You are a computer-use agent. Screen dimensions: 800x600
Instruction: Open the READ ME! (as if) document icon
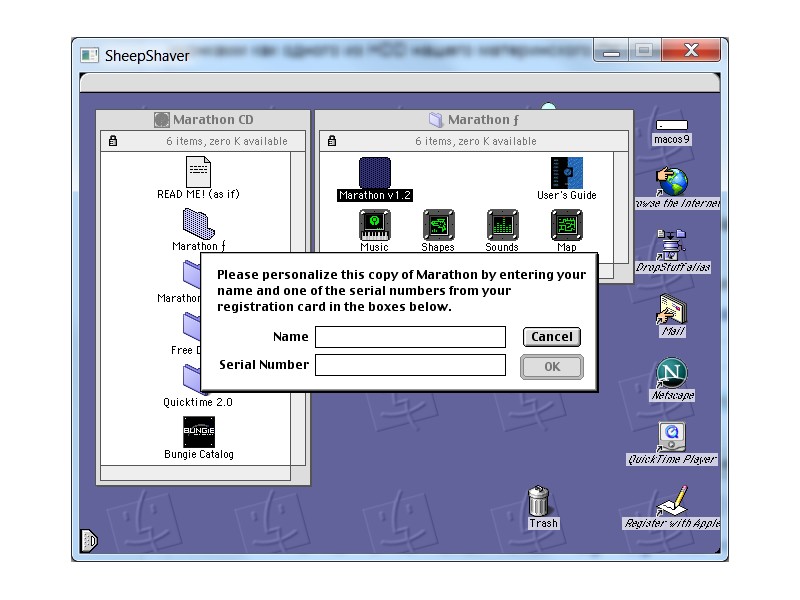(x=198, y=172)
